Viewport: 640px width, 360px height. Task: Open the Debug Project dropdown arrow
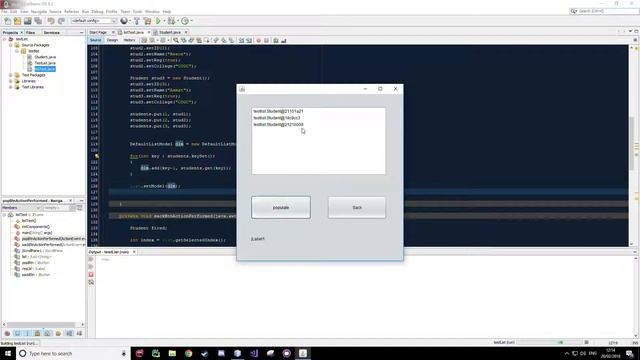coord(178,21)
